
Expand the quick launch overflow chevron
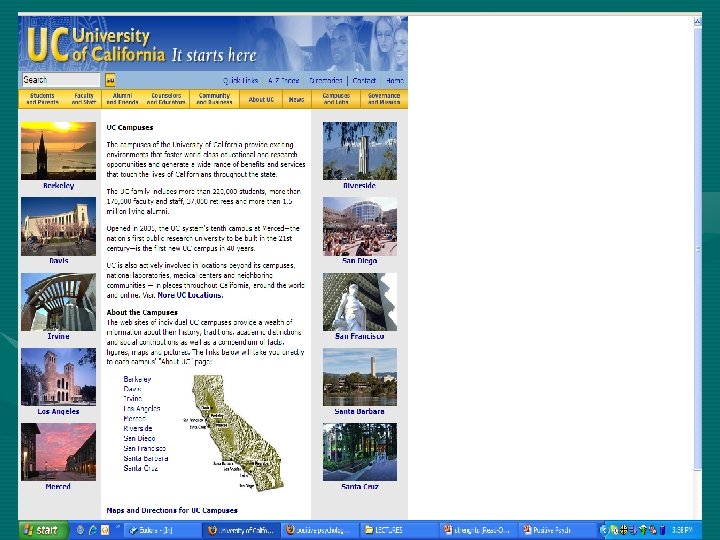(118, 527)
